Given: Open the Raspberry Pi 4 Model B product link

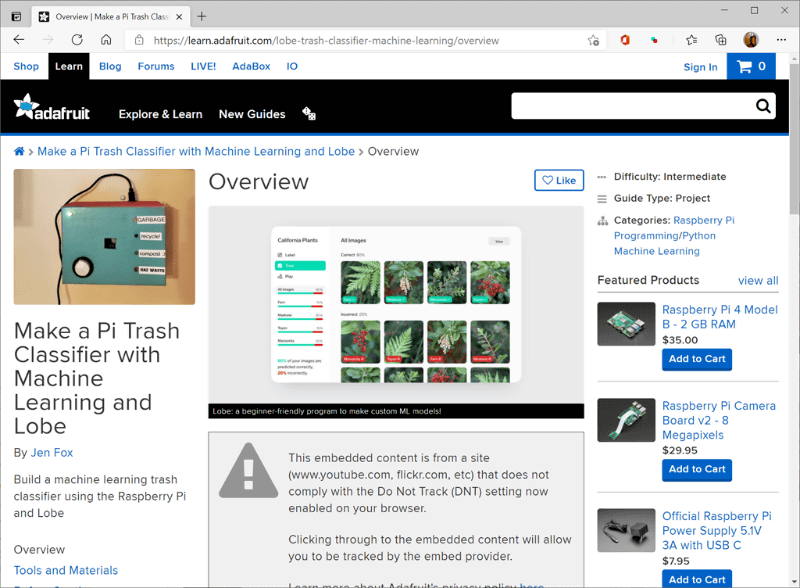Looking at the screenshot, I should click(x=719, y=317).
